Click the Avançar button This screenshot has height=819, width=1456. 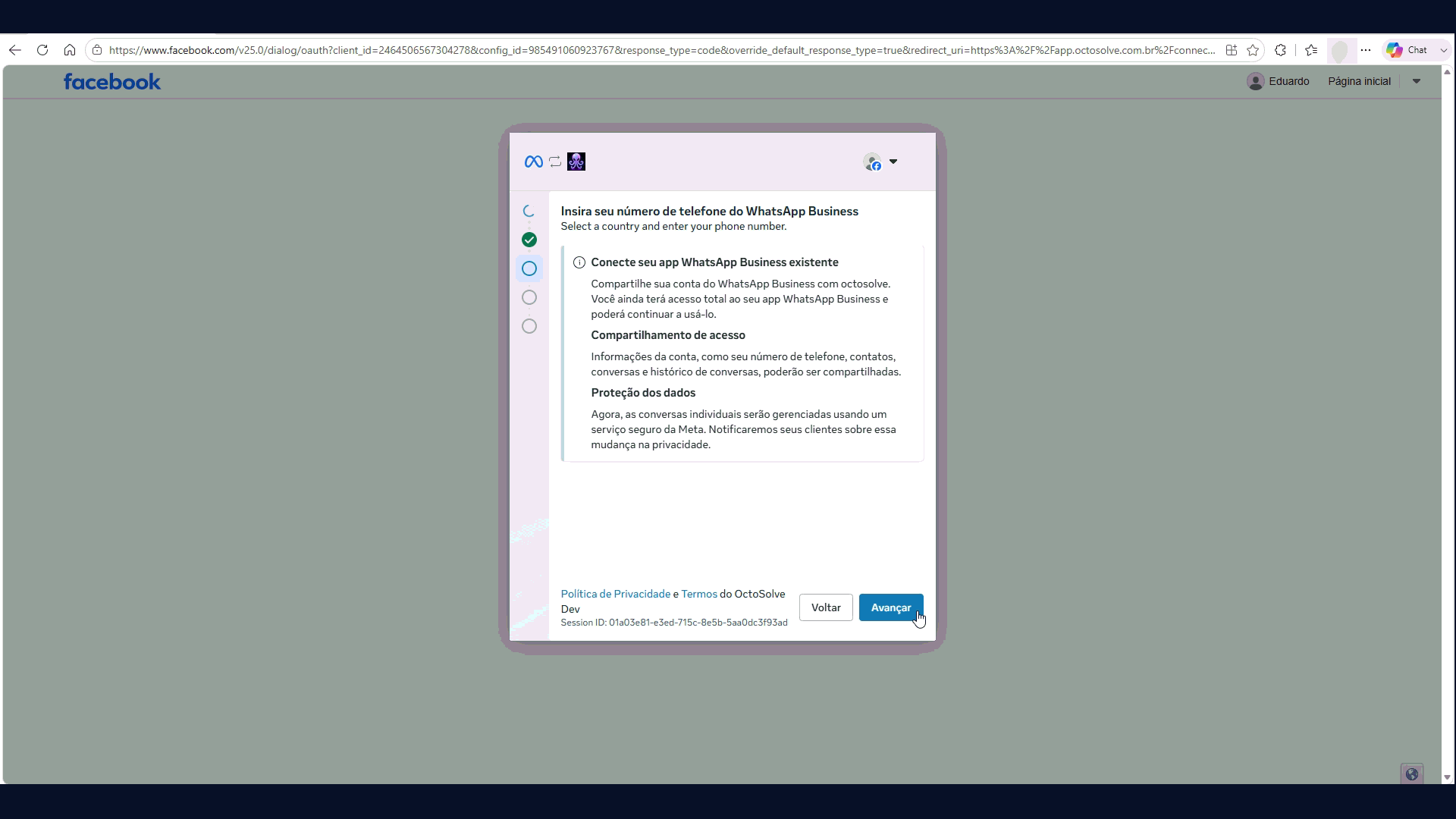tap(891, 607)
